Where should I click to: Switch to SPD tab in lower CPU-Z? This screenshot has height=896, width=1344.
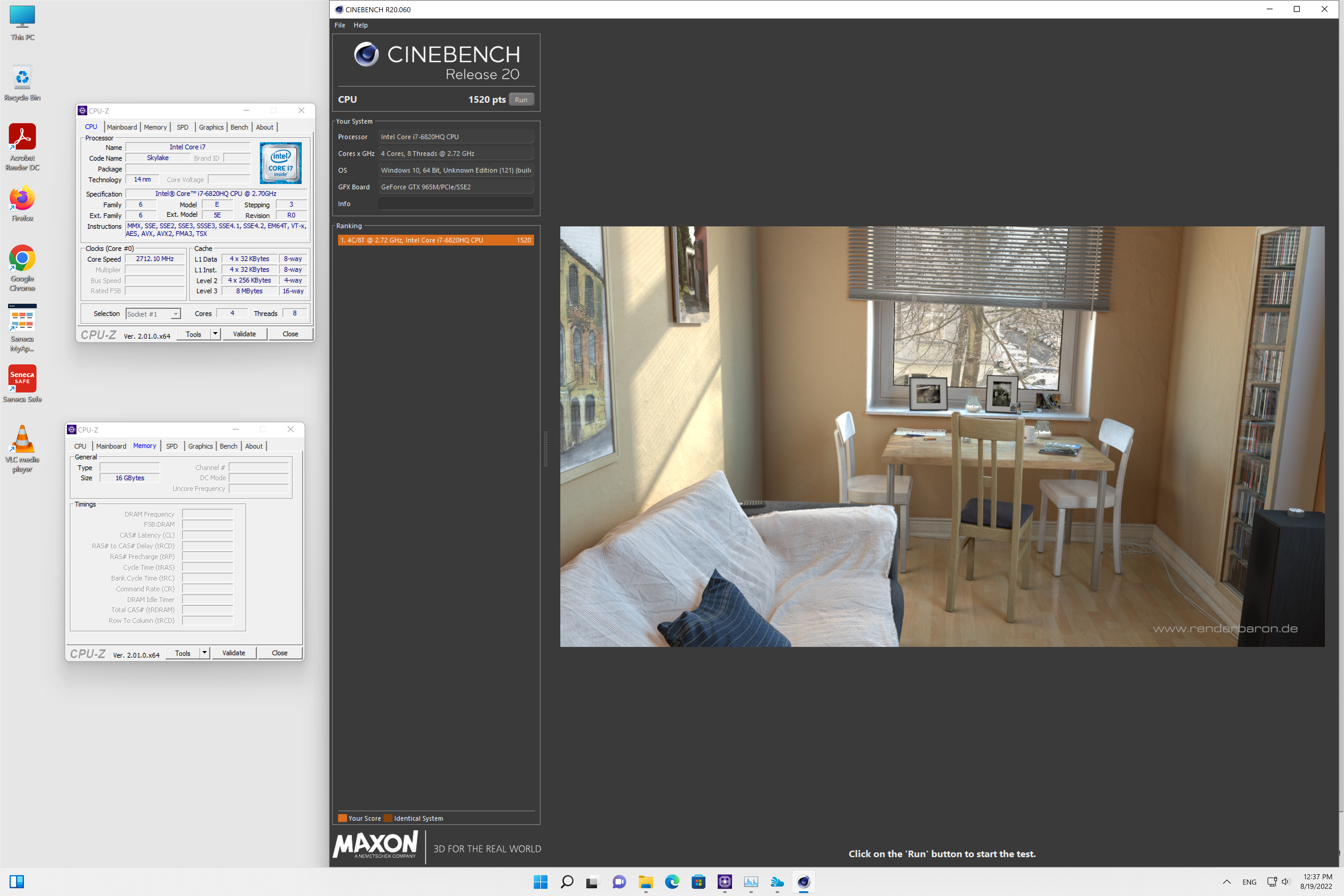(x=171, y=446)
